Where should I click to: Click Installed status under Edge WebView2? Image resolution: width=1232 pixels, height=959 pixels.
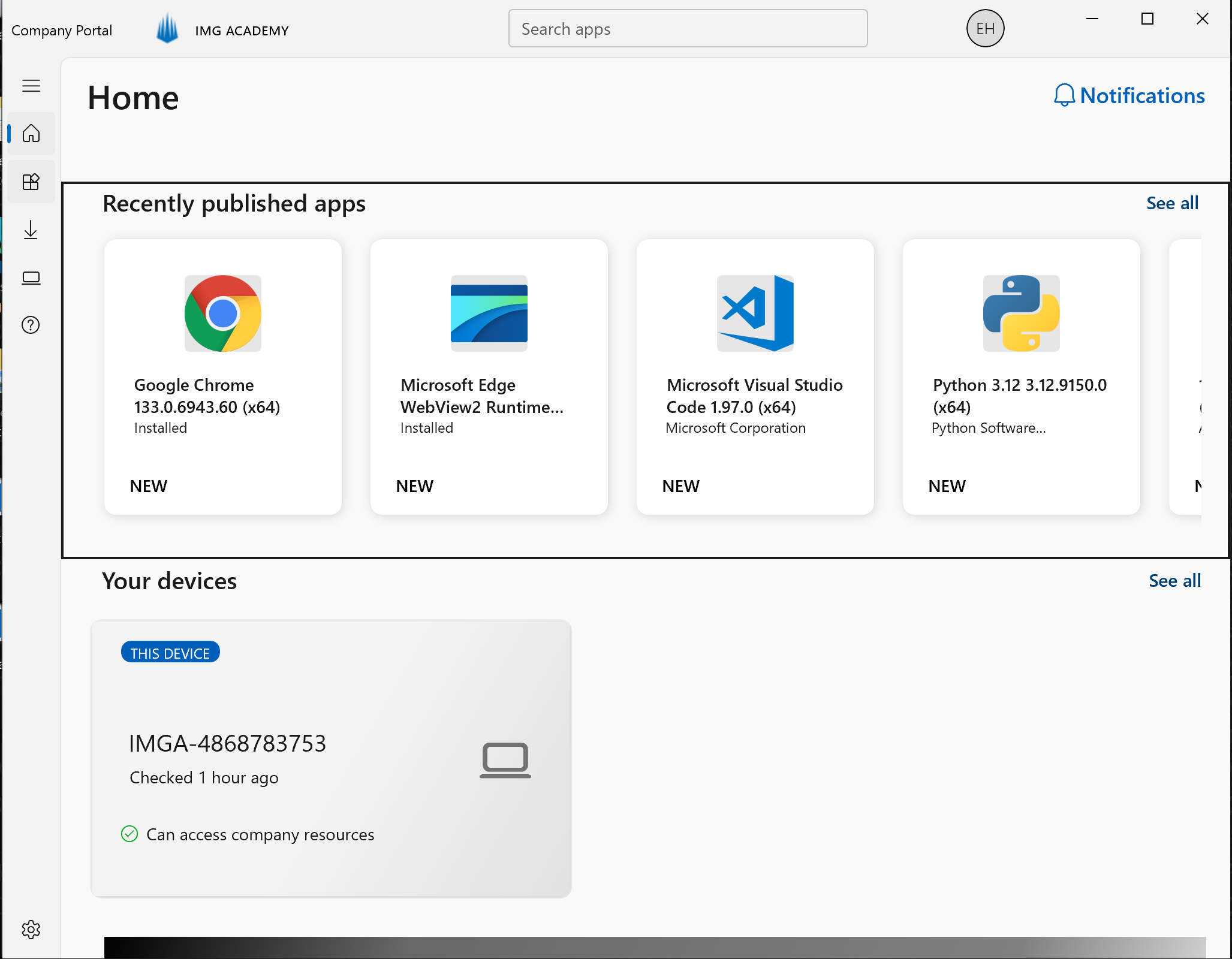click(x=427, y=428)
